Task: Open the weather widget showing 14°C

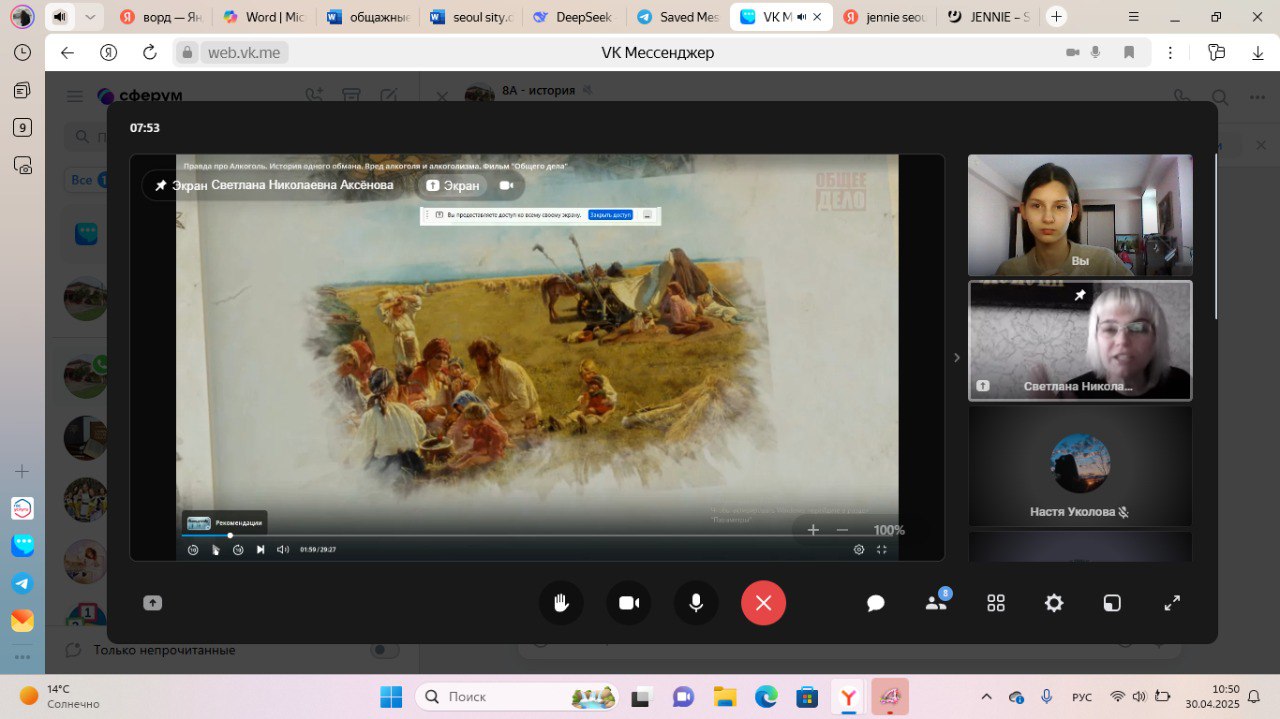Action: 58,696
